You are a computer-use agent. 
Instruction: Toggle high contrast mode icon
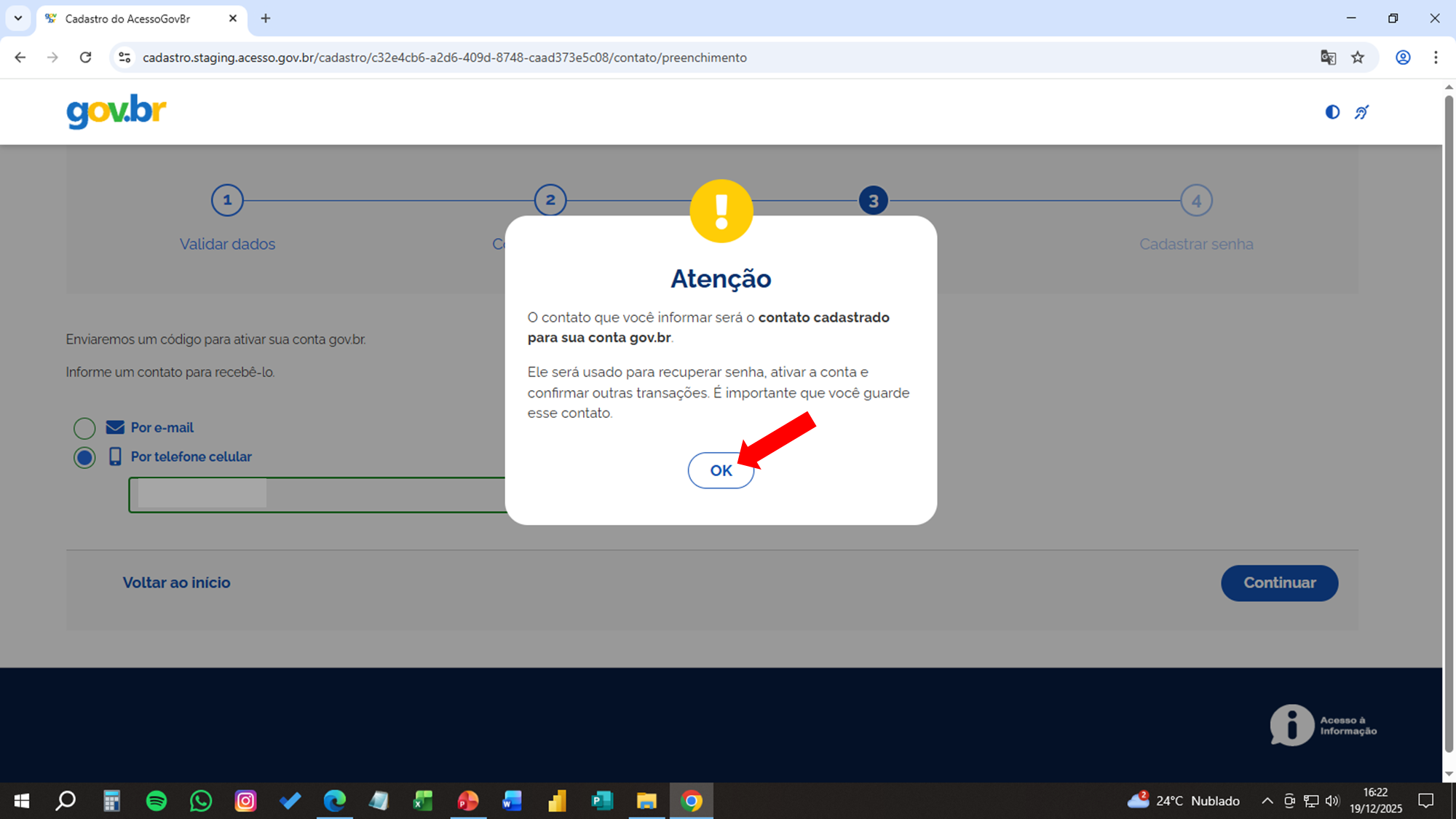click(1332, 112)
